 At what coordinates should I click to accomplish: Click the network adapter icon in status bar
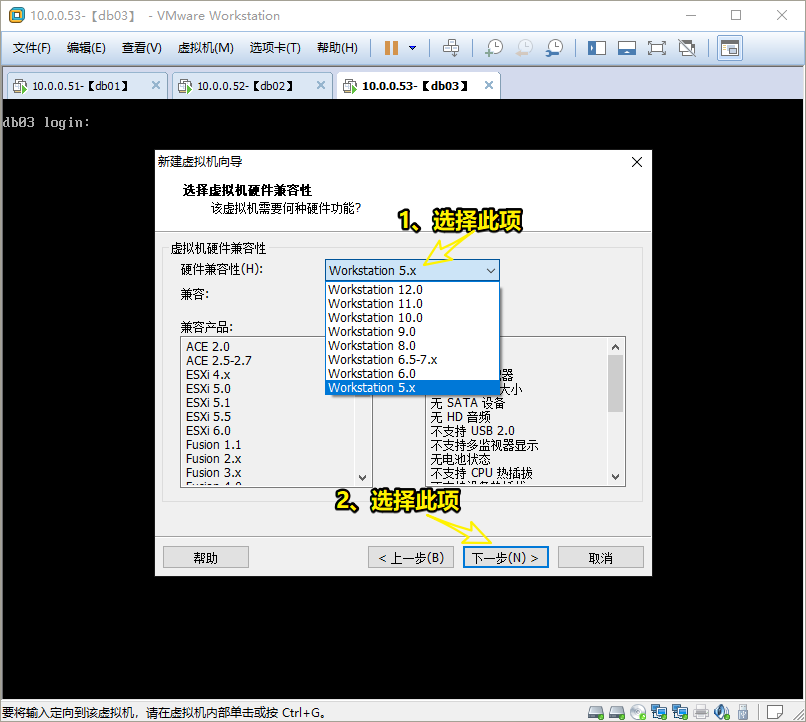coord(660,710)
